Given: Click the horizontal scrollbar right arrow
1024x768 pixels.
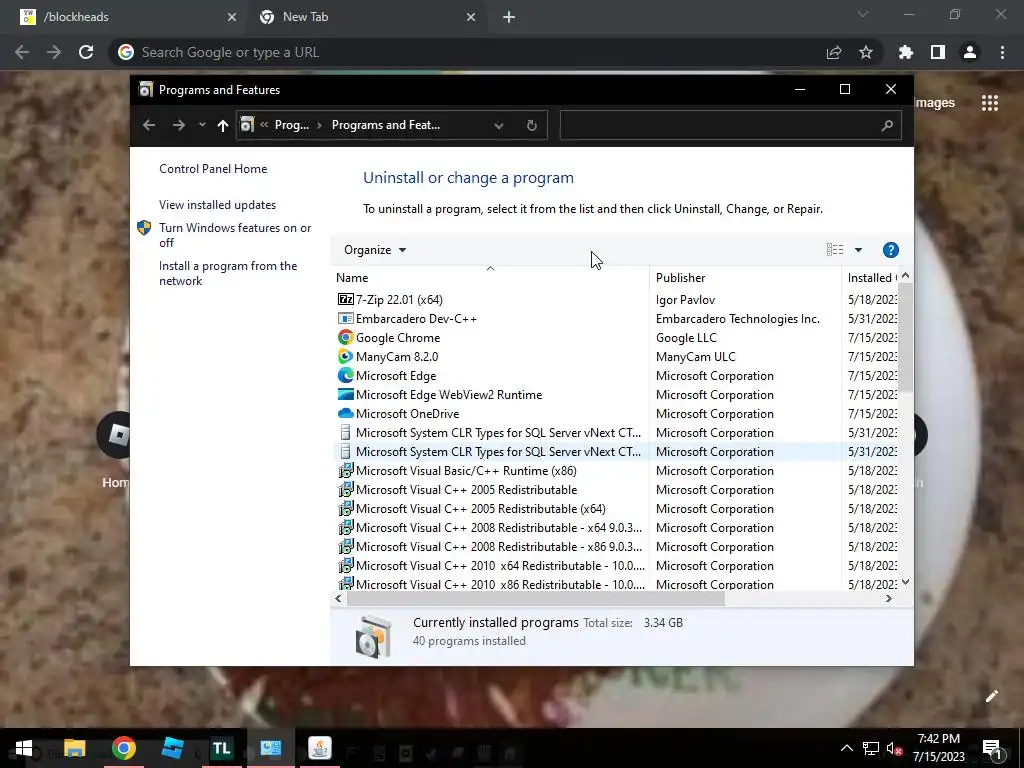Looking at the screenshot, I should (x=889, y=598).
